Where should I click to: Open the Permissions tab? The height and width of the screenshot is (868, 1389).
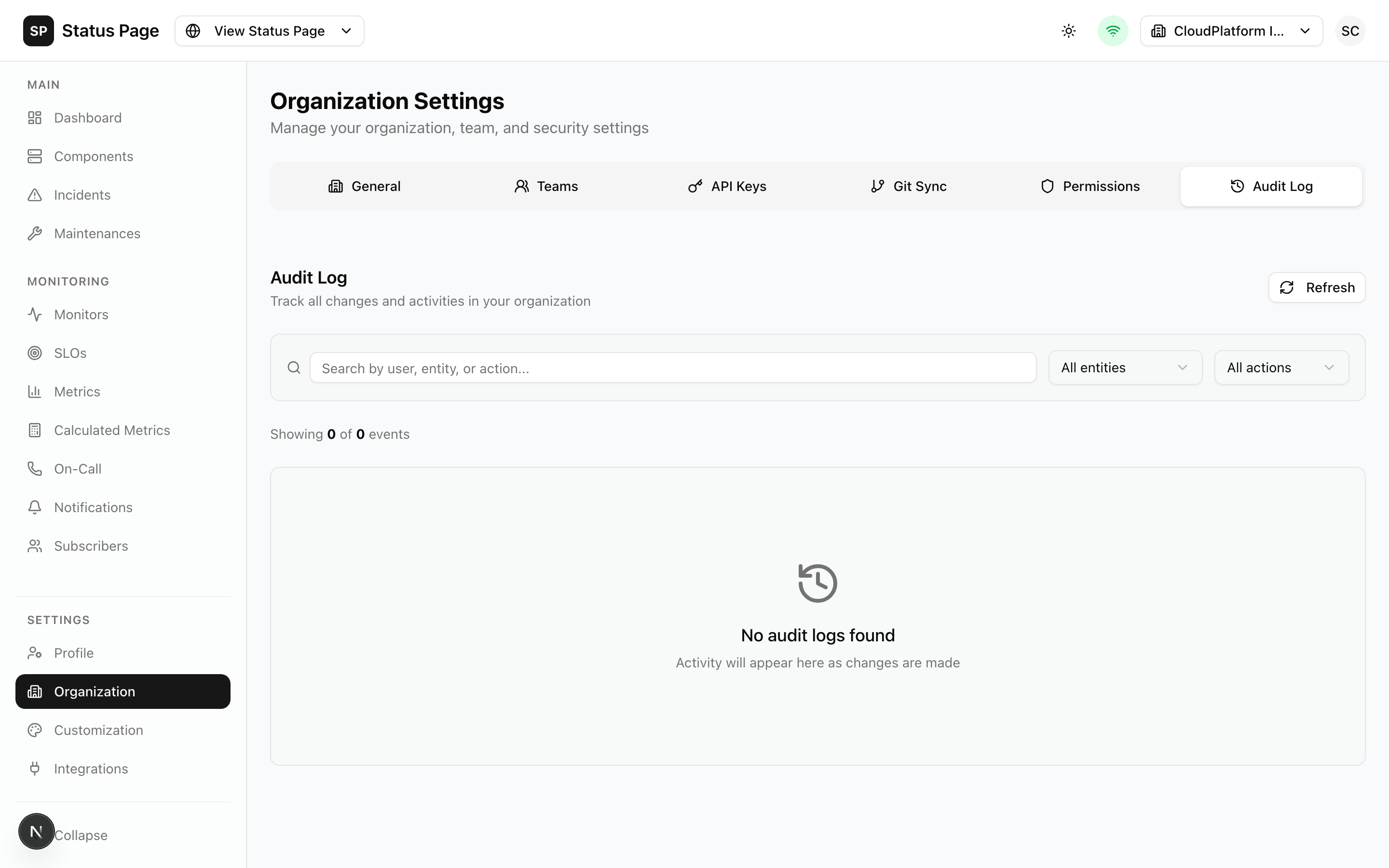click(x=1090, y=186)
